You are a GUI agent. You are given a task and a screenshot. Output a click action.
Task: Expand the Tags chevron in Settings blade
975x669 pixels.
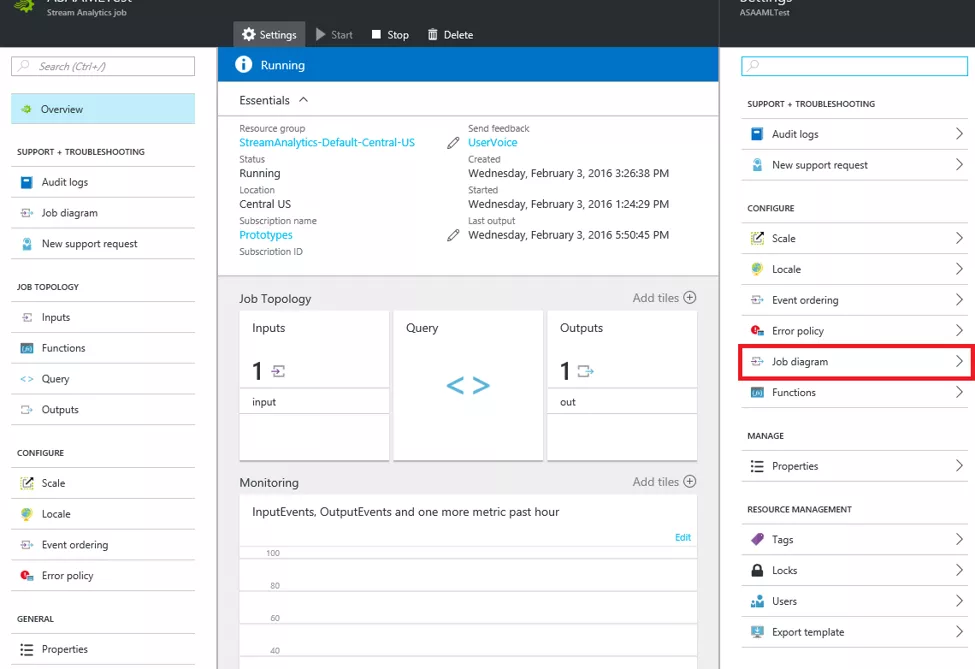pos(959,539)
